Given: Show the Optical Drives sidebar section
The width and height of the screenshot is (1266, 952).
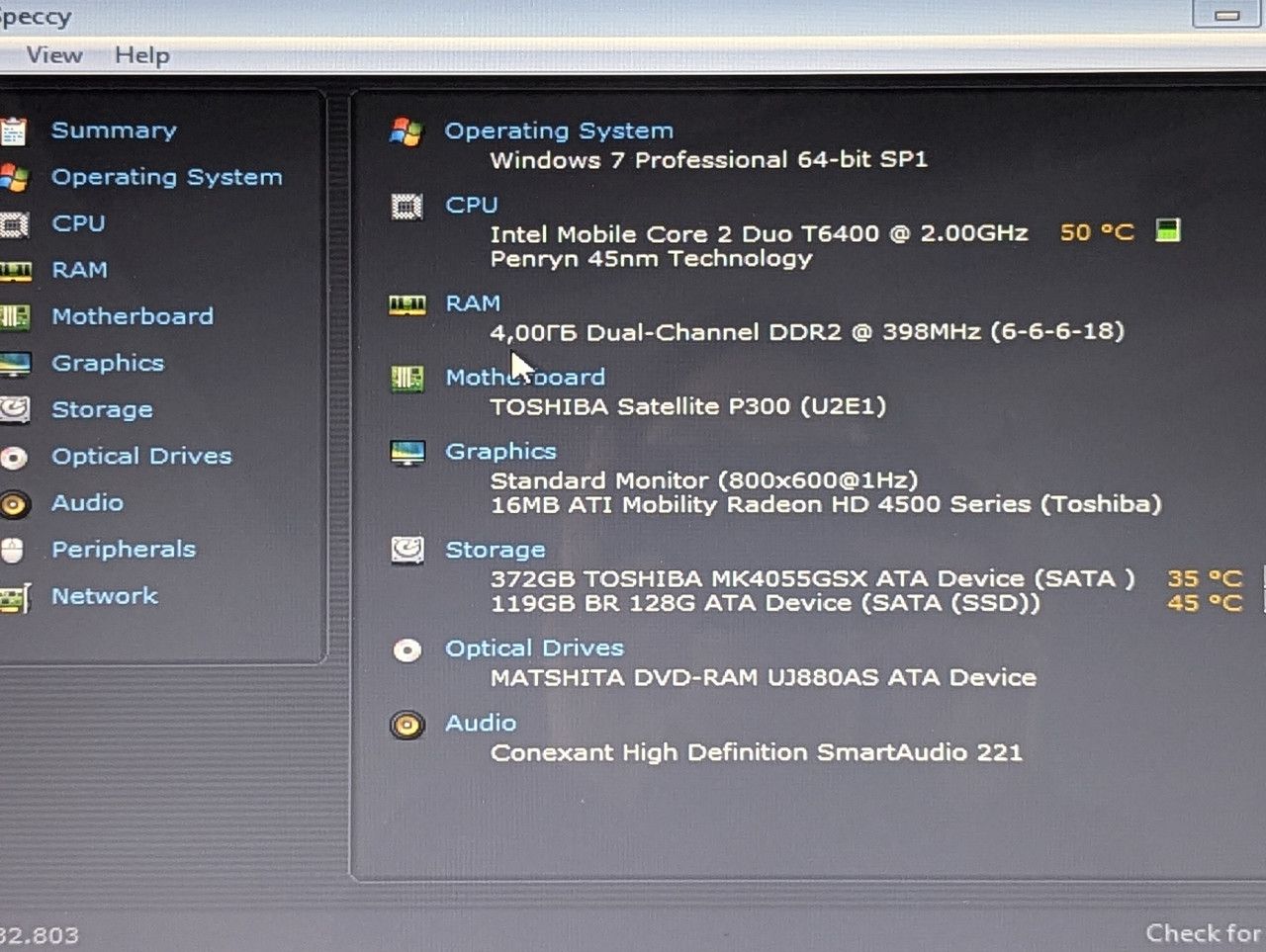Looking at the screenshot, I should (x=141, y=456).
